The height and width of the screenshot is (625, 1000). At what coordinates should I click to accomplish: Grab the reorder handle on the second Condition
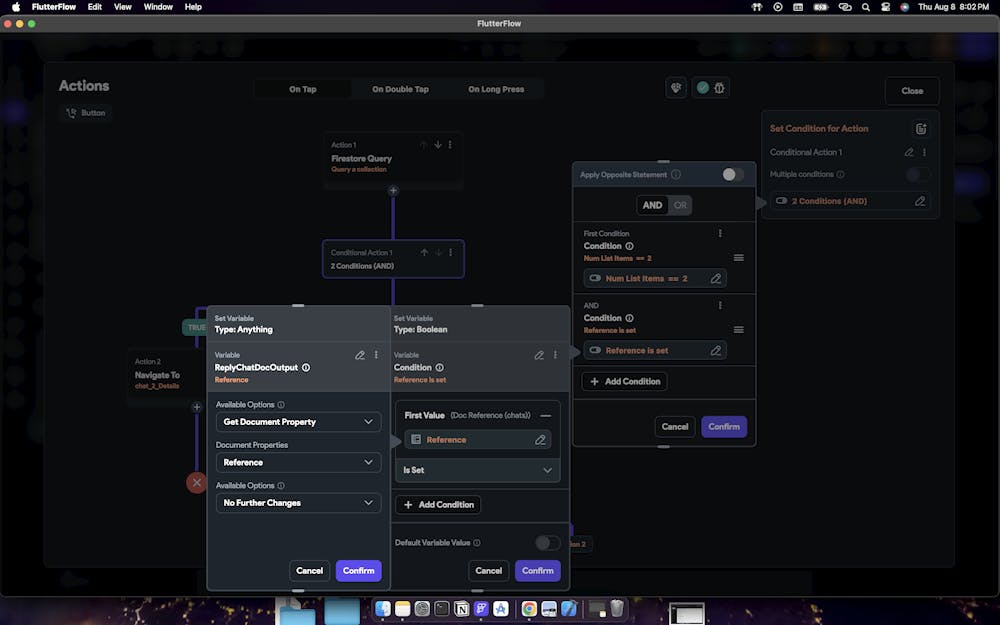738,330
